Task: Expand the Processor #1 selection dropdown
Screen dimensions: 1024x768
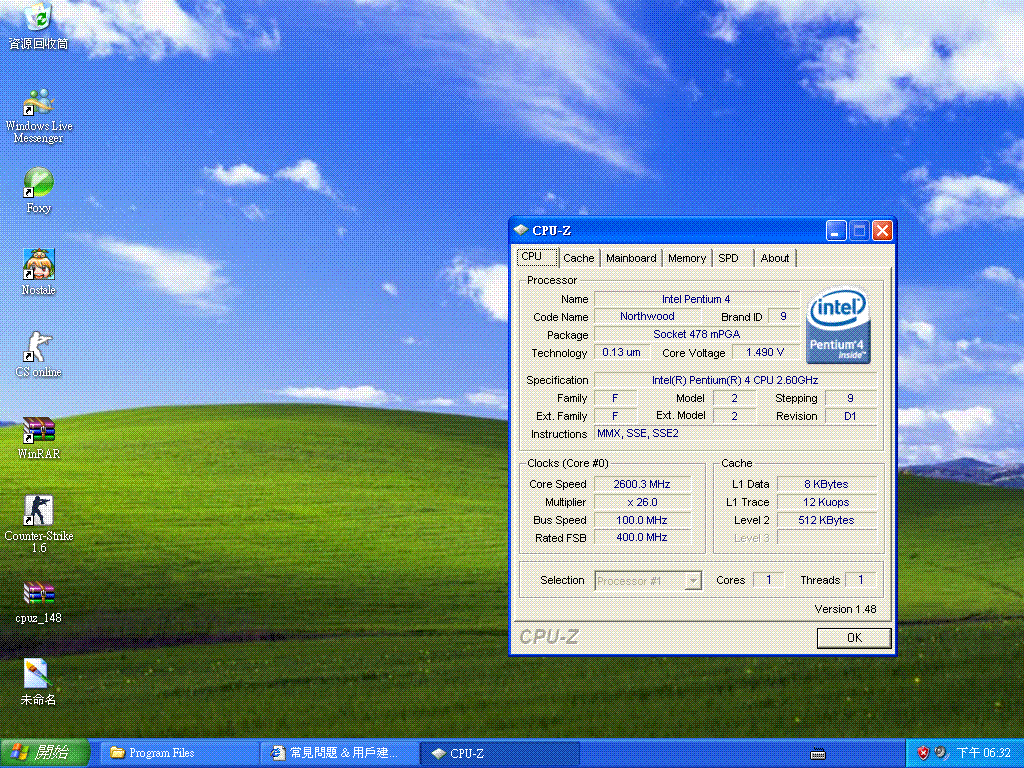Action: (693, 581)
